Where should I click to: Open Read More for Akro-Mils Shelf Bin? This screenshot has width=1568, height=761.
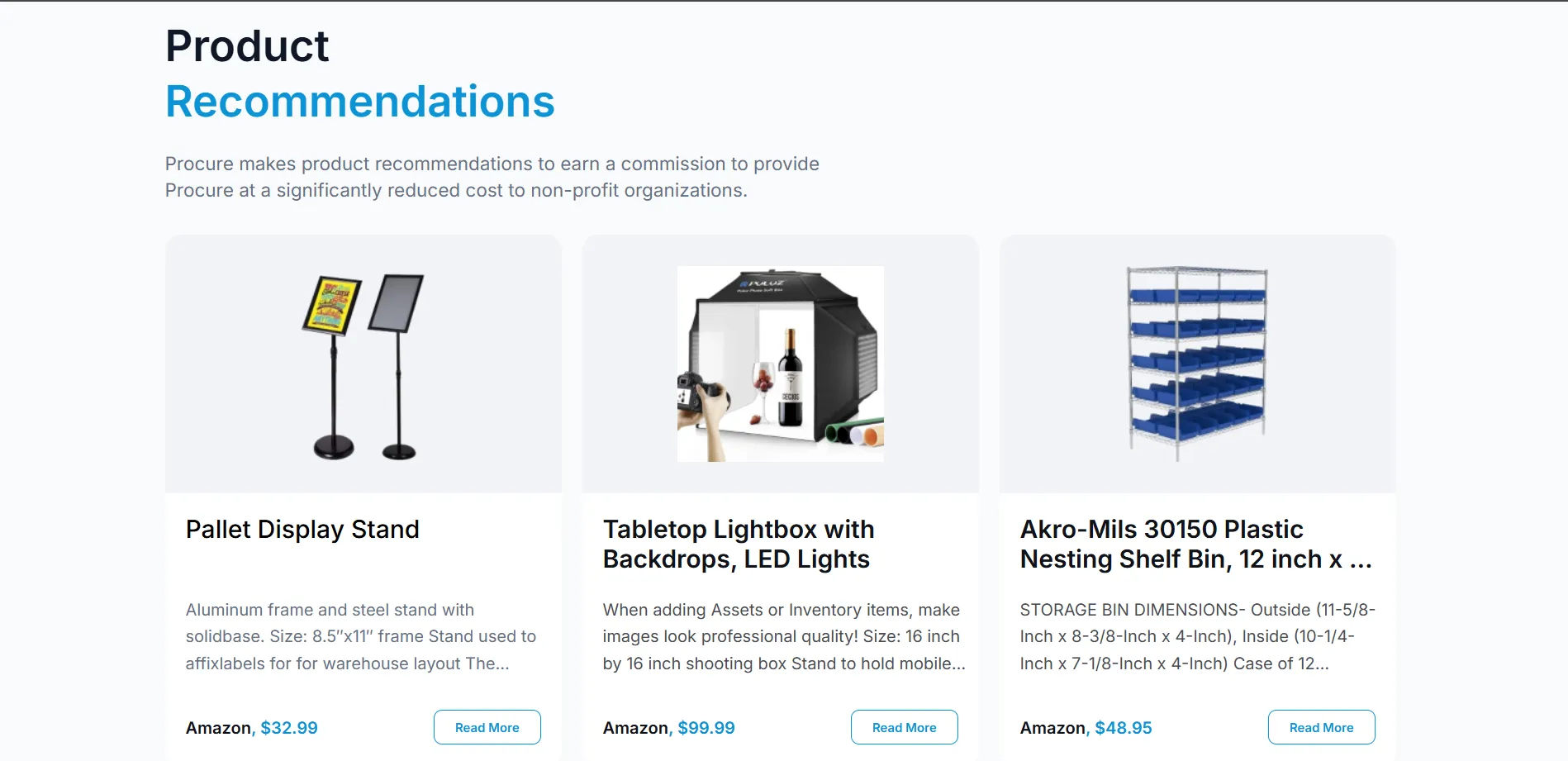tap(1321, 727)
